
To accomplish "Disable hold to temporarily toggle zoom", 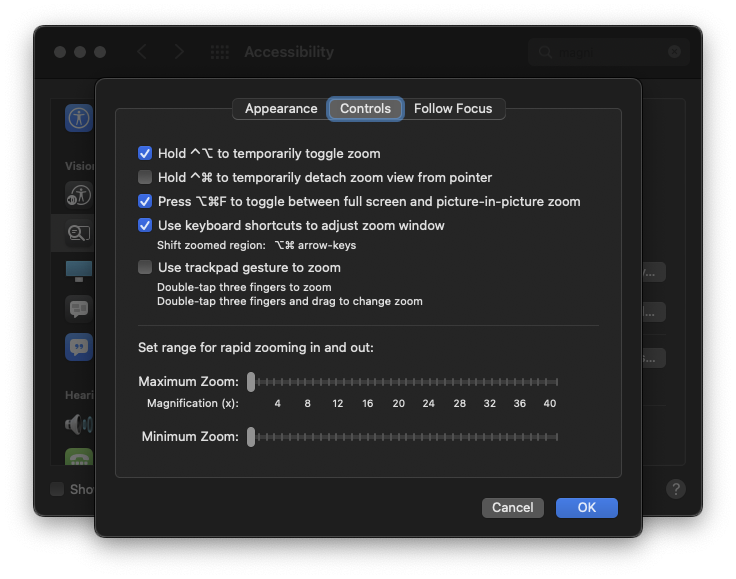I will 145,154.
